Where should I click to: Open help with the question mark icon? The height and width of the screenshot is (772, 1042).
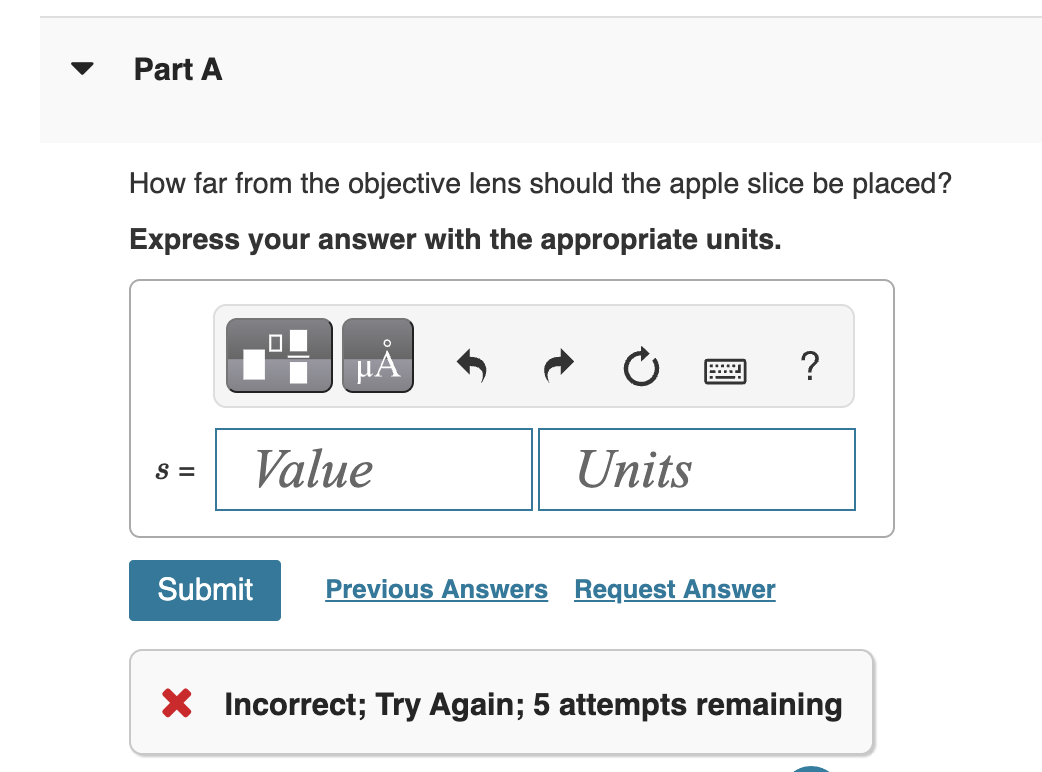(x=809, y=367)
